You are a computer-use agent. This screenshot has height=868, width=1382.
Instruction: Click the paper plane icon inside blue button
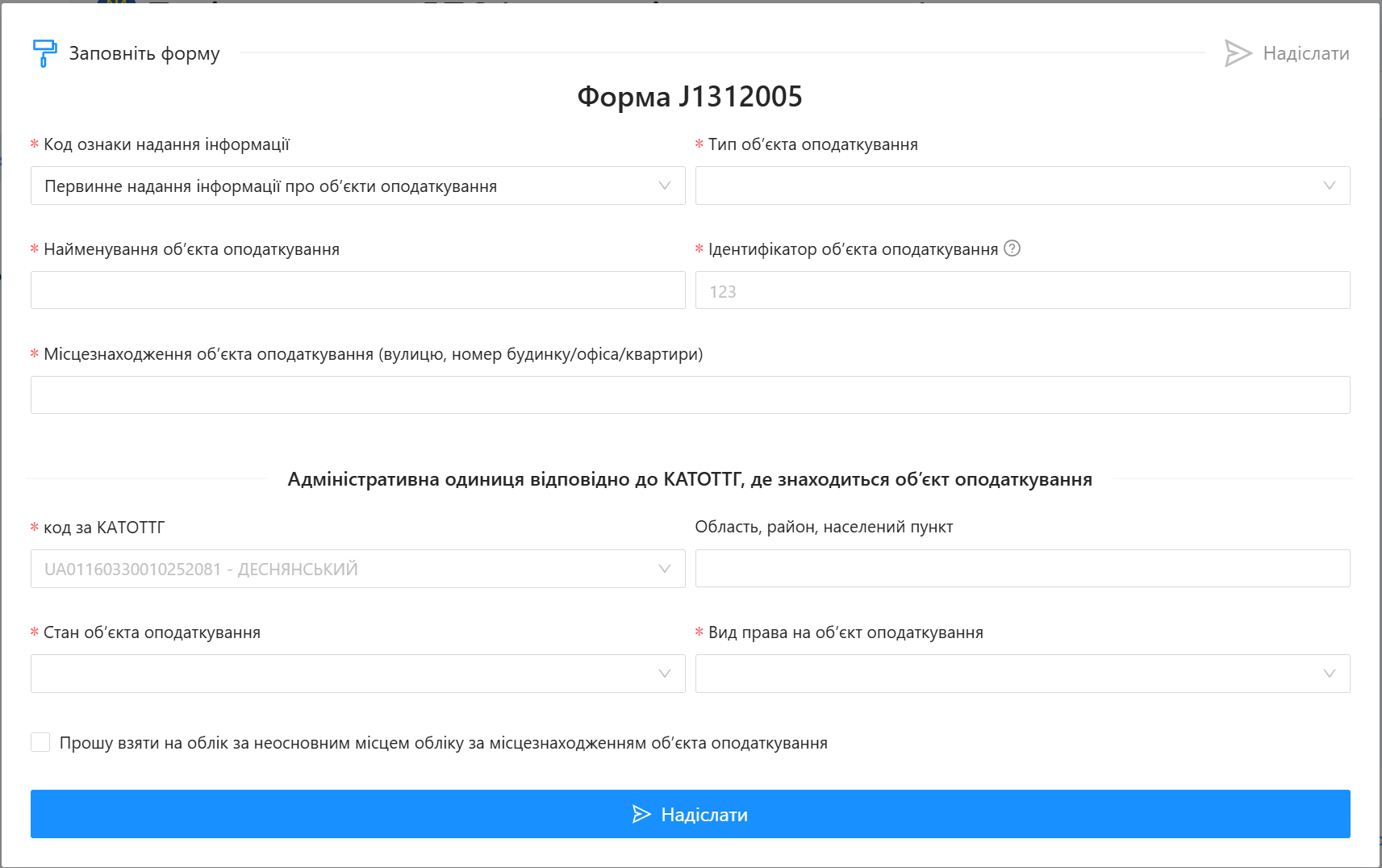[641, 814]
